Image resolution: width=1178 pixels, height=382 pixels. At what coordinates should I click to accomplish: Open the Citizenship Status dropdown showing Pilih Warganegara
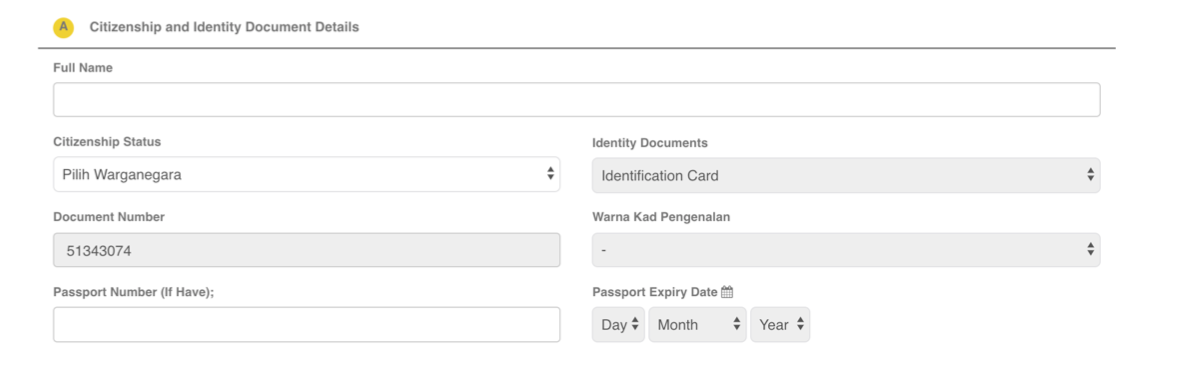click(x=307, y=174)
